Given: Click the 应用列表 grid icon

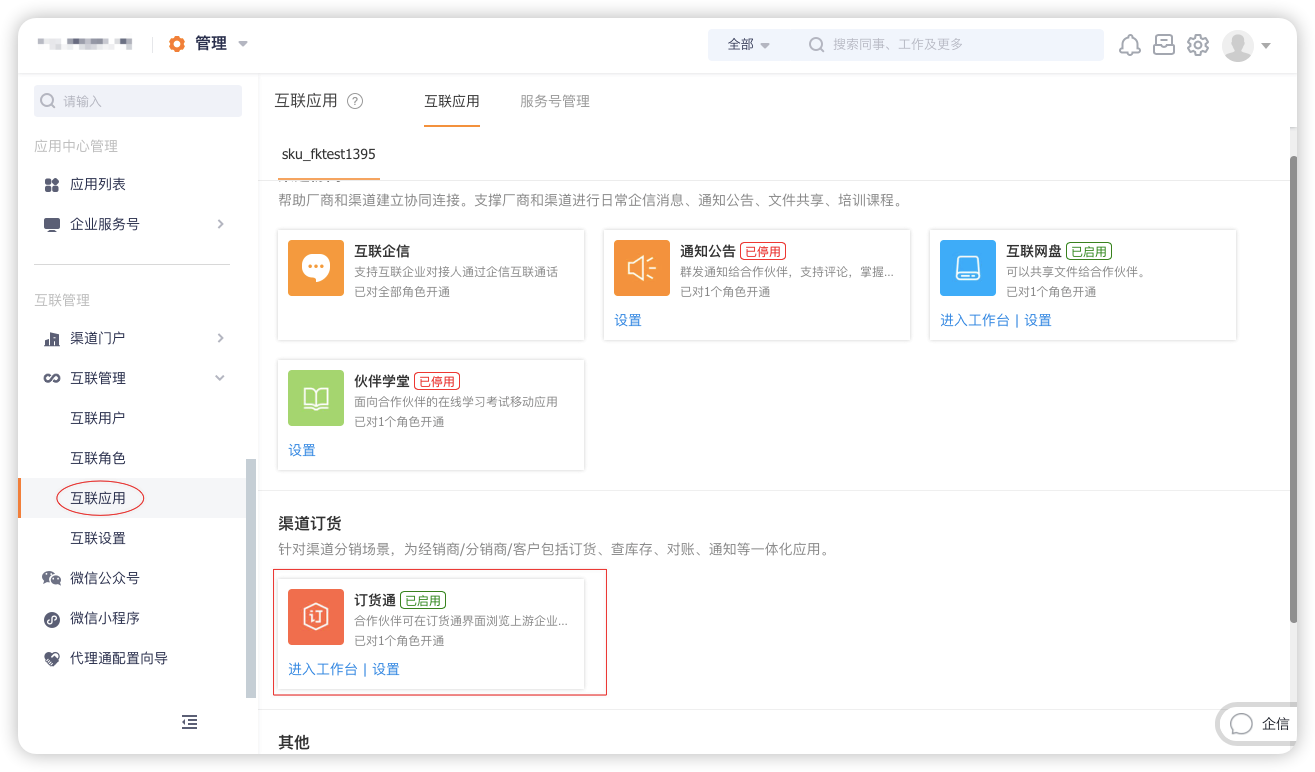Looking at the screenshot, I should (x=52, y=185).
